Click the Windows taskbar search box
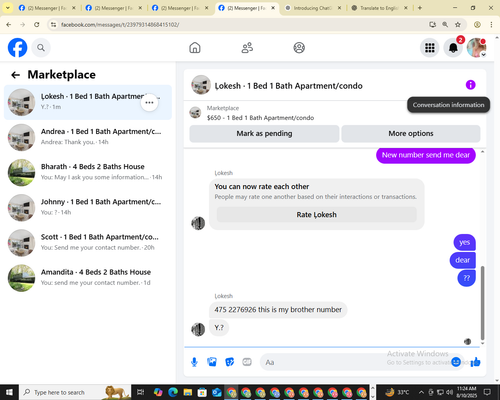This screenshot has width=500, height=400. click(x=75, y=392)
